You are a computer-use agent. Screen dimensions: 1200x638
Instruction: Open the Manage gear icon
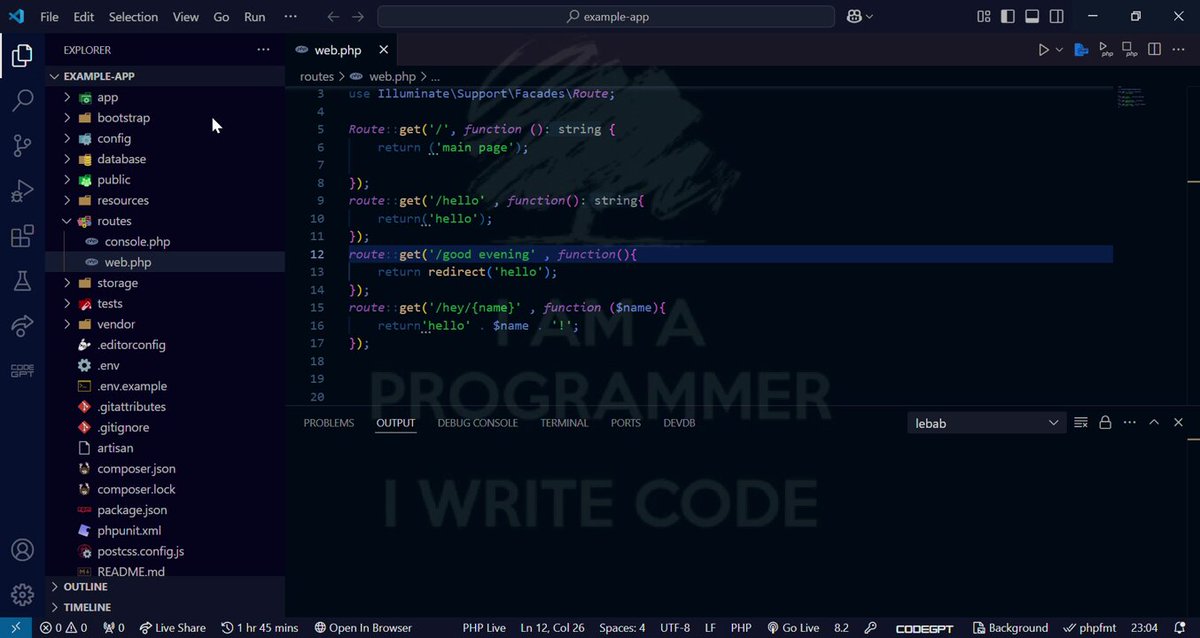coord(22,595)
